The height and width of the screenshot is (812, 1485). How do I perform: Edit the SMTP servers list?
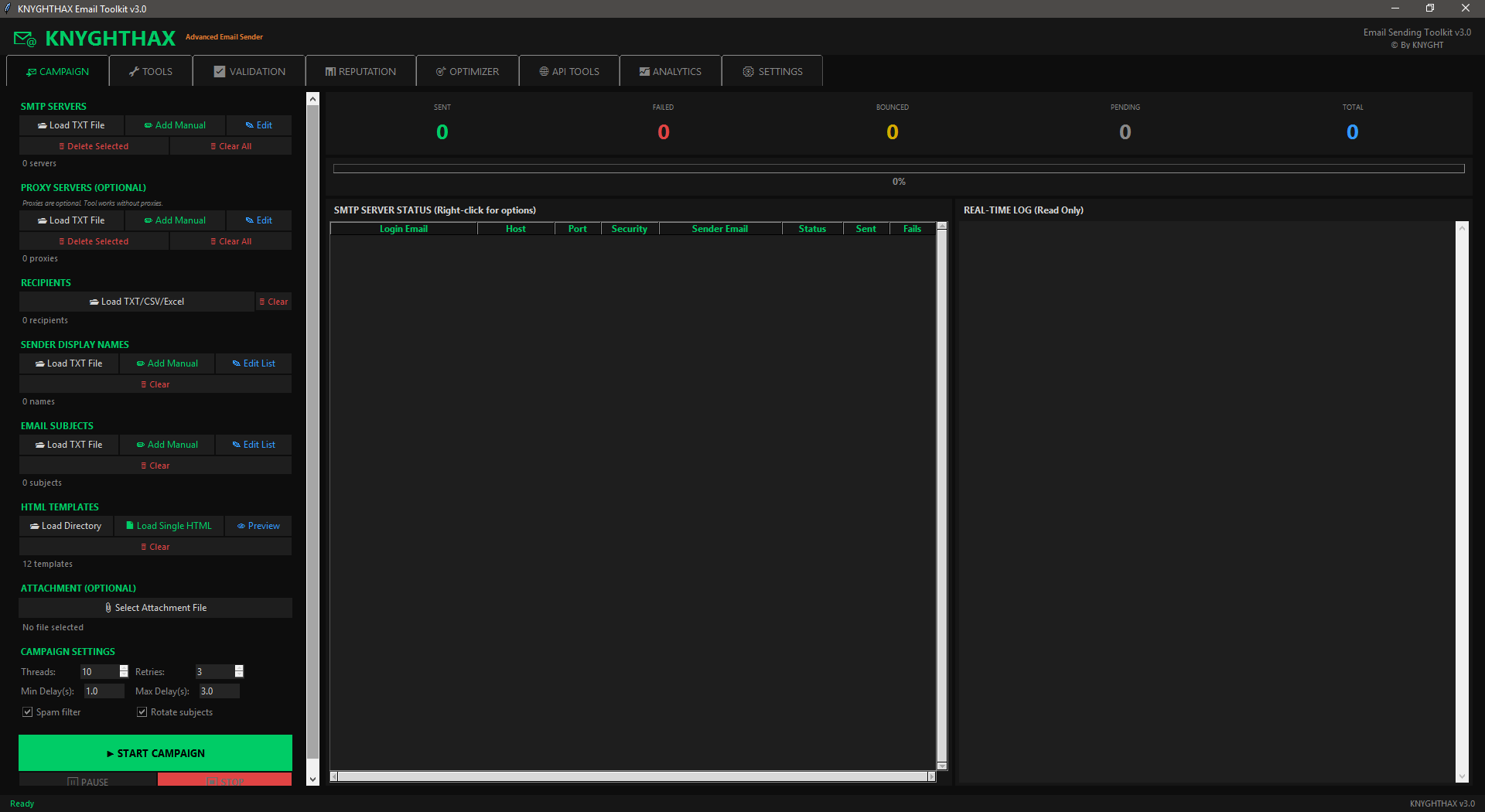click(259, 125)
